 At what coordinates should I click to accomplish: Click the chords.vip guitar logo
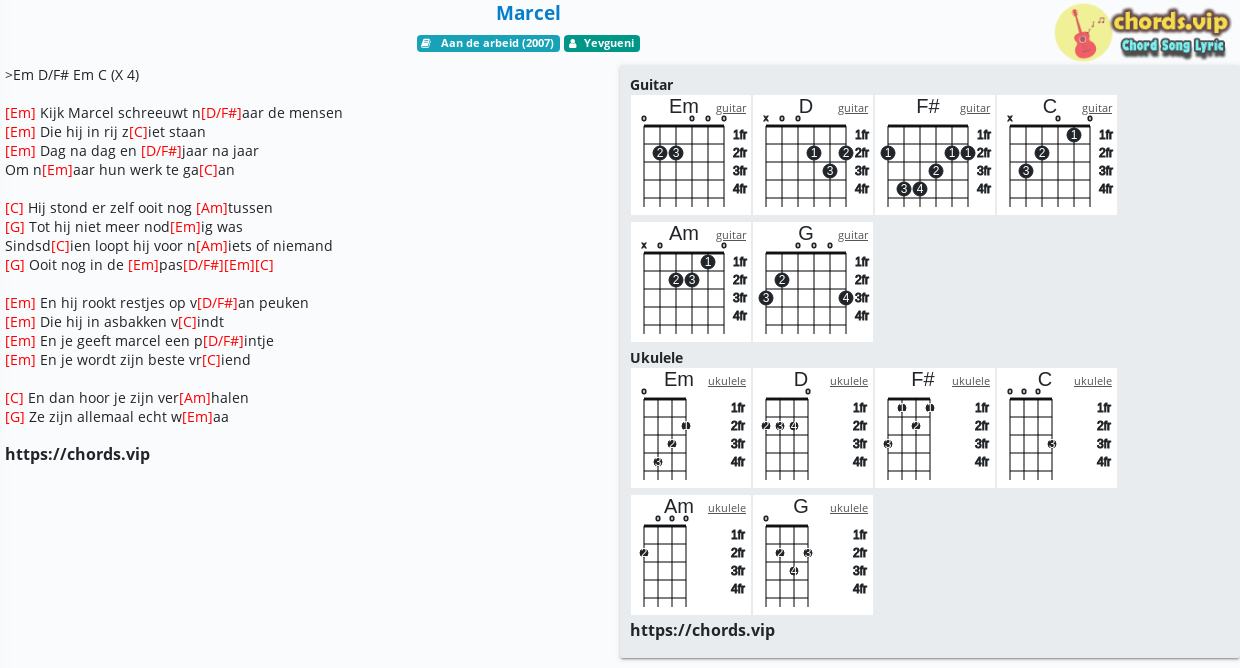tap(1142, 32)
